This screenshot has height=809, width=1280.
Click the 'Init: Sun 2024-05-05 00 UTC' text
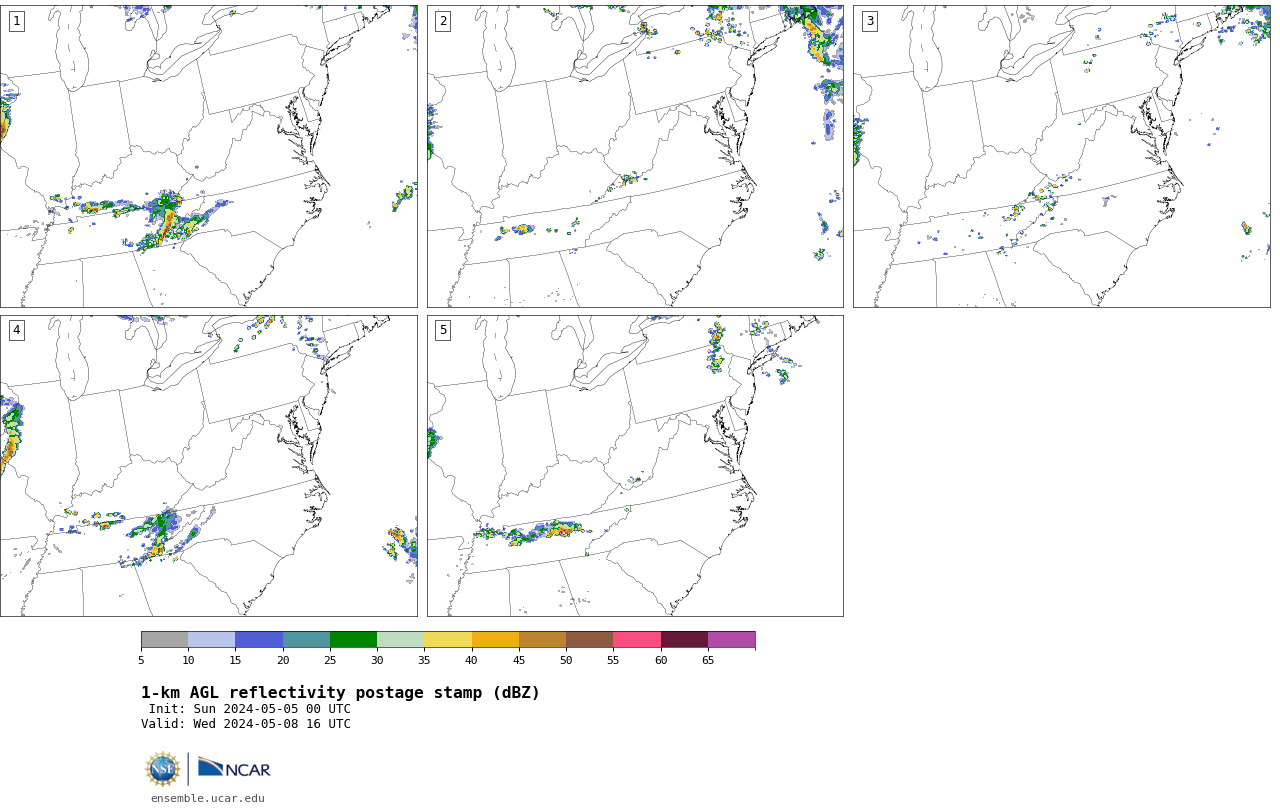pyautogui.click(x=250, y=709)
